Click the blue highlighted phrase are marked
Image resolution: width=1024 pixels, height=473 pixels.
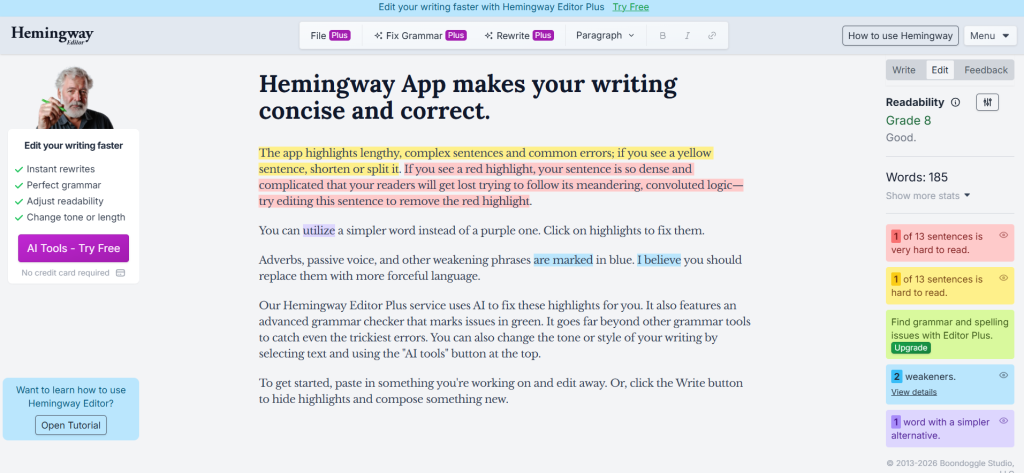[x=563, y=260]
